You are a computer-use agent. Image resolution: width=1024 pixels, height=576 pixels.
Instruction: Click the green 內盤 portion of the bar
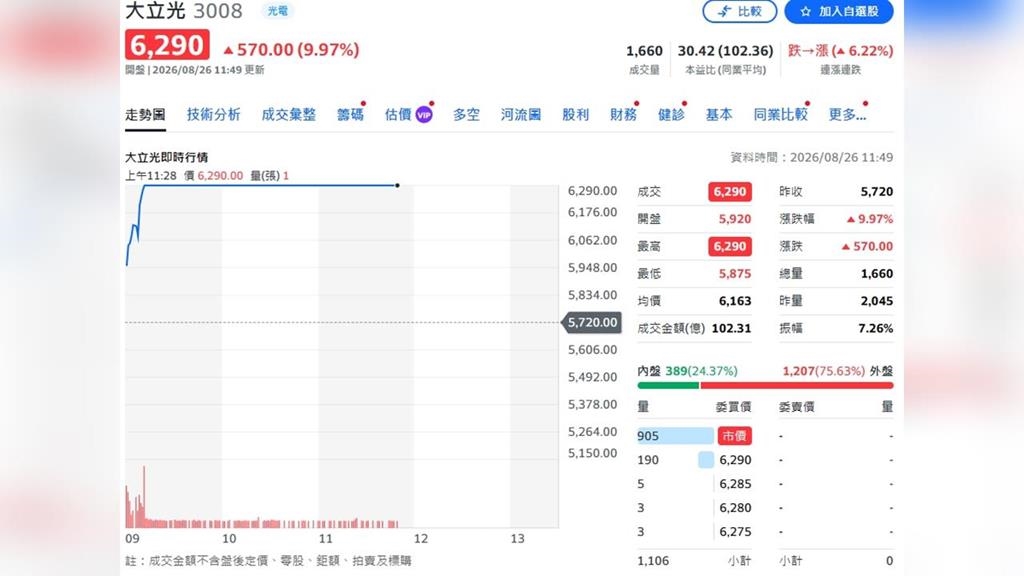click(668, 385)
